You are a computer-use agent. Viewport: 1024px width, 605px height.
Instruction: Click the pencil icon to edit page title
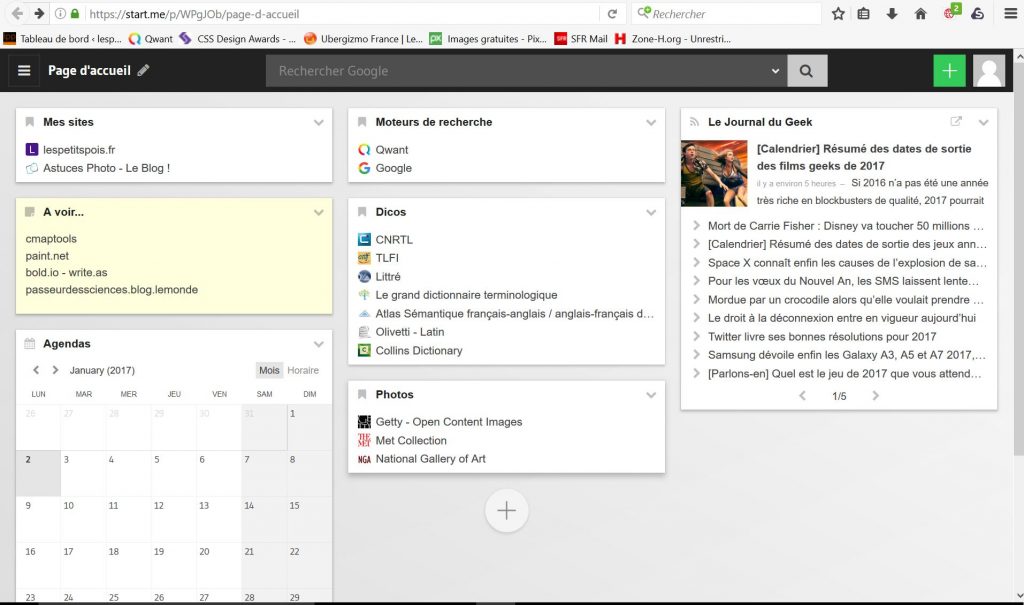click(x=144, y=71)
